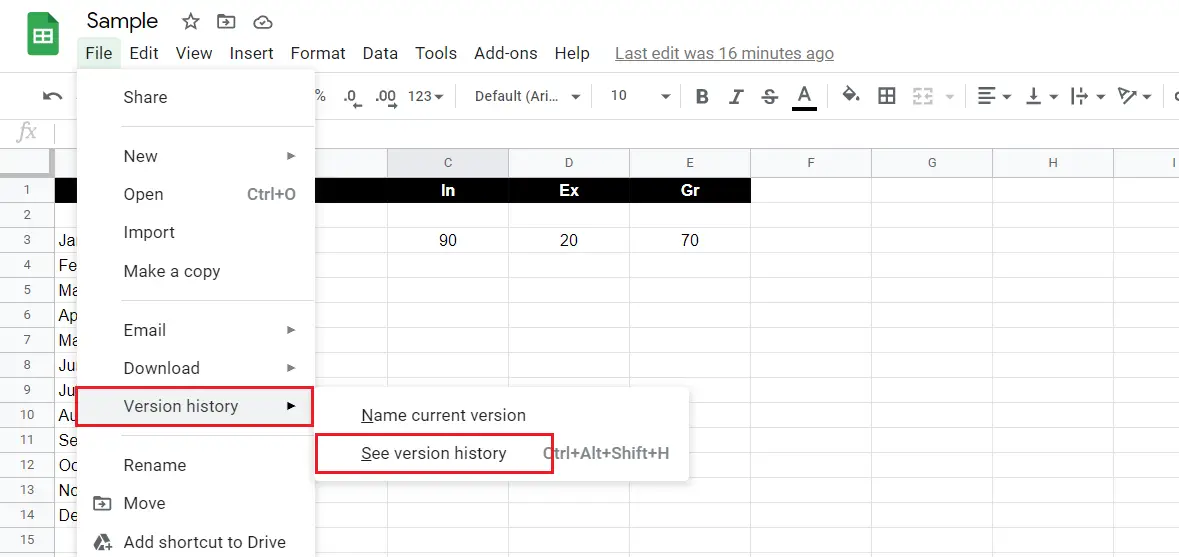Toggle italic formatting
1179x557 pixels.
click(736, 96)
